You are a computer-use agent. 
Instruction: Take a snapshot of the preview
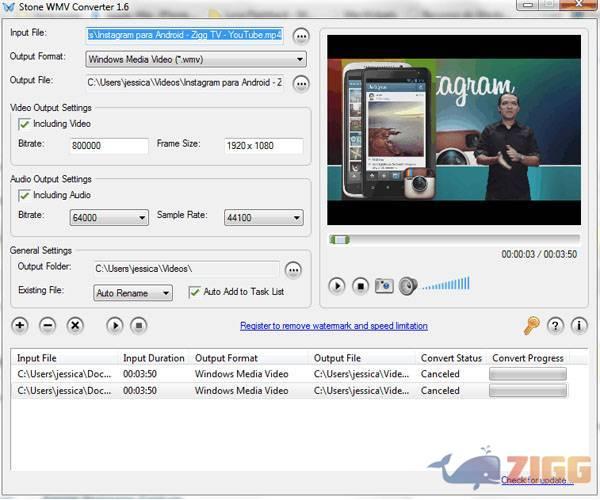(x=384, y=286)
